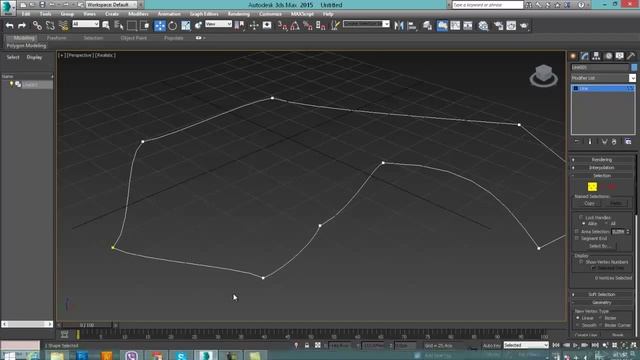Click the 3ds Max application button
The width and height of the screenshot is (640, 360).
pyautogui.click(x=8, y=7)
